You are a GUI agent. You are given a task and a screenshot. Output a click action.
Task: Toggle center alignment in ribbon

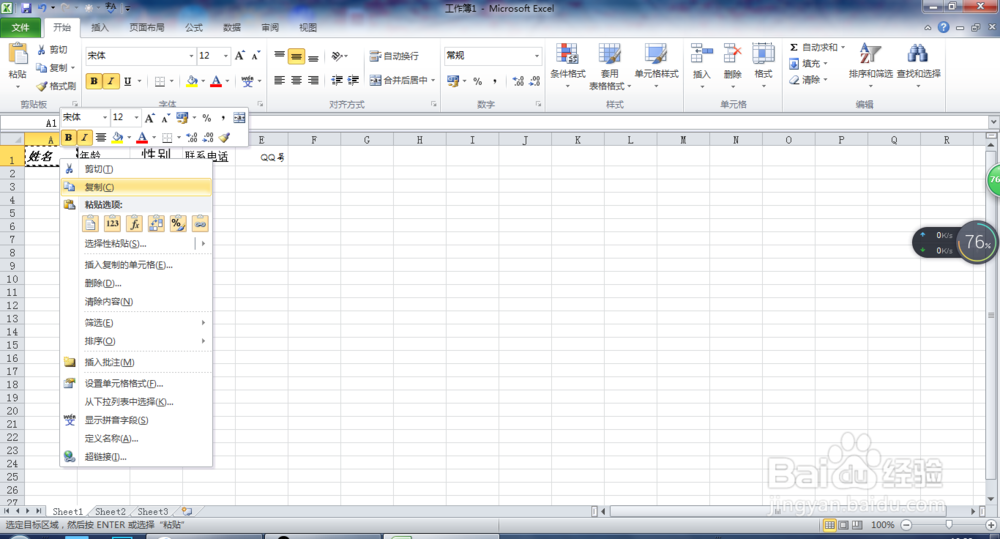tap(296, 80)
